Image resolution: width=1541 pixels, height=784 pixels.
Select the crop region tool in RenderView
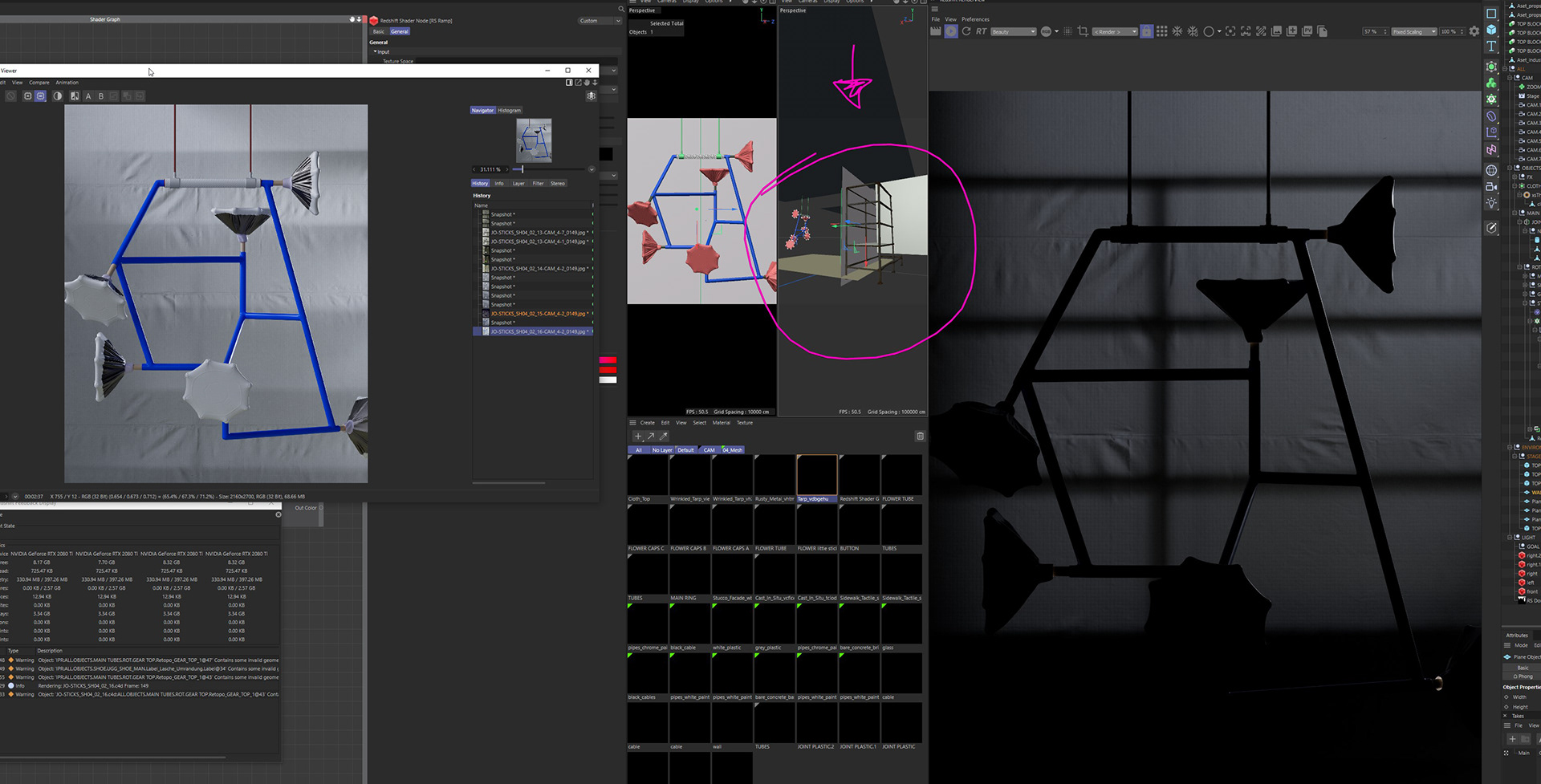coord(1083,31)
